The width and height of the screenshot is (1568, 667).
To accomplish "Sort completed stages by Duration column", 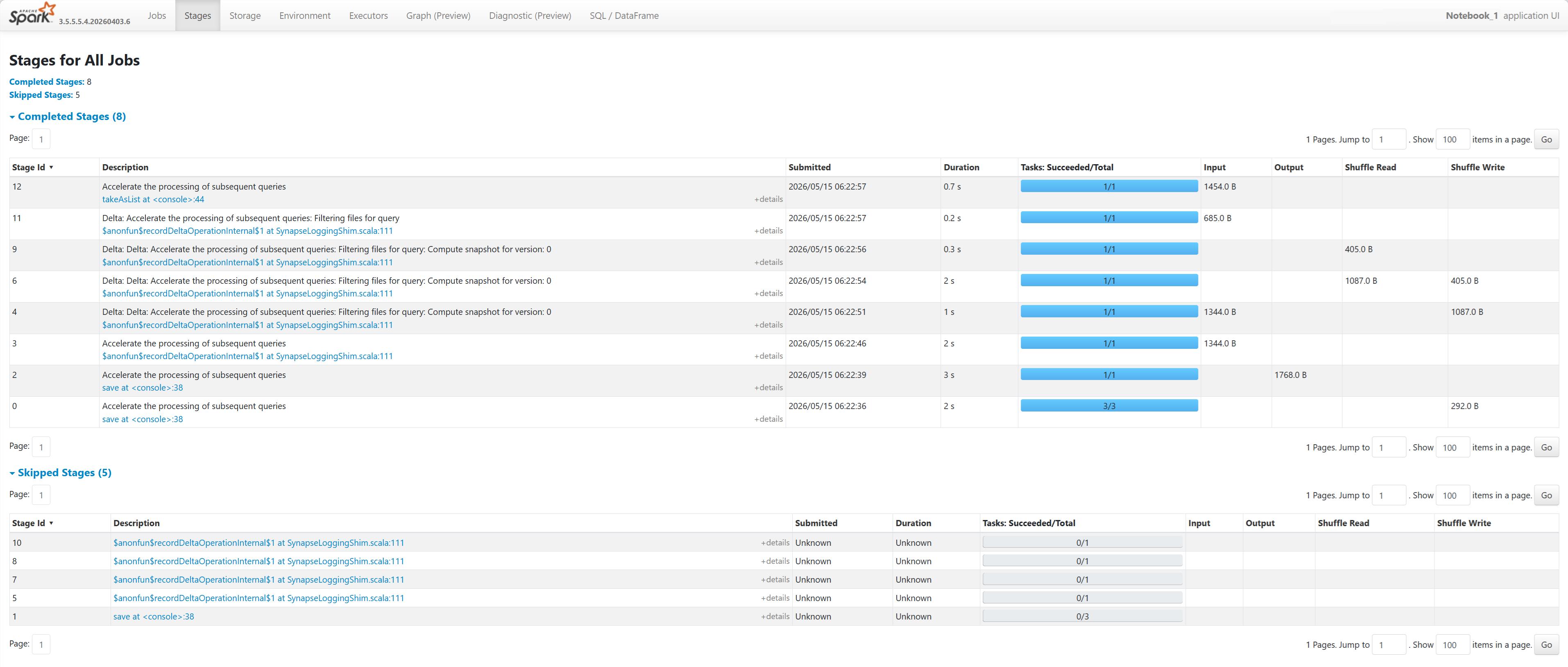I will coord(961,167).
